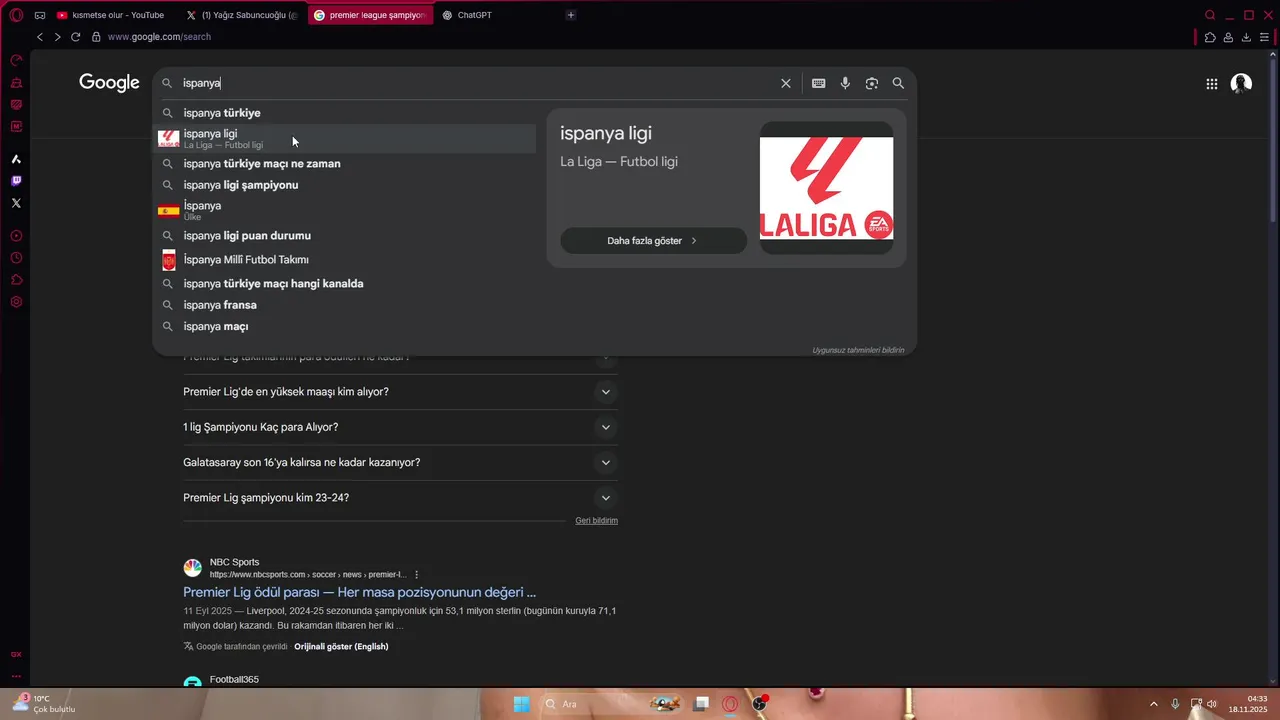Expand '1 lig Şampiyonu Kaç para Alıyor?'
The width and height of the screenshot is (1280, 720).
click(606, 427)
